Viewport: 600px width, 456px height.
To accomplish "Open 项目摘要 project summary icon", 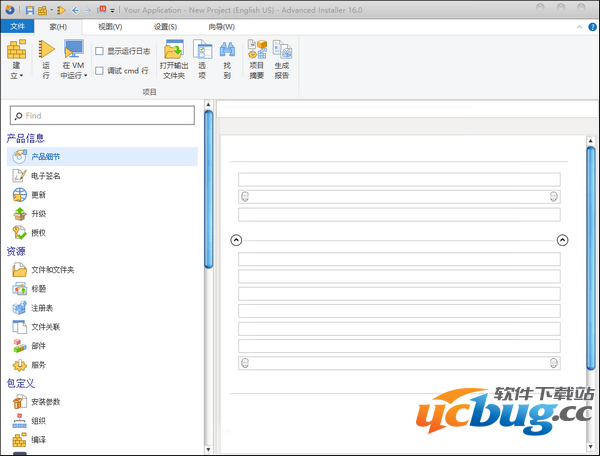I will pos(257,50).
